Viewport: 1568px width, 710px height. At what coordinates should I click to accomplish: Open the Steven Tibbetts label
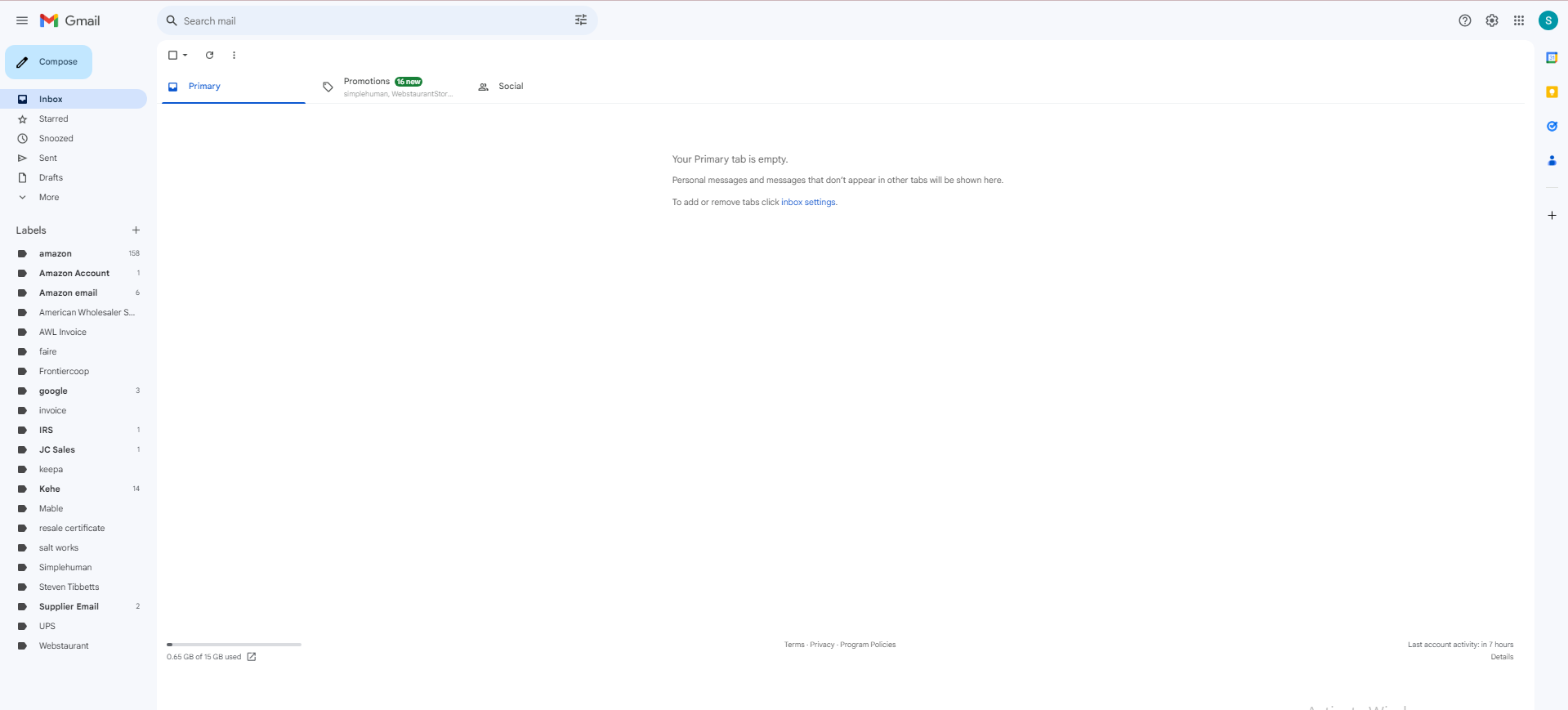click(74, 587)
